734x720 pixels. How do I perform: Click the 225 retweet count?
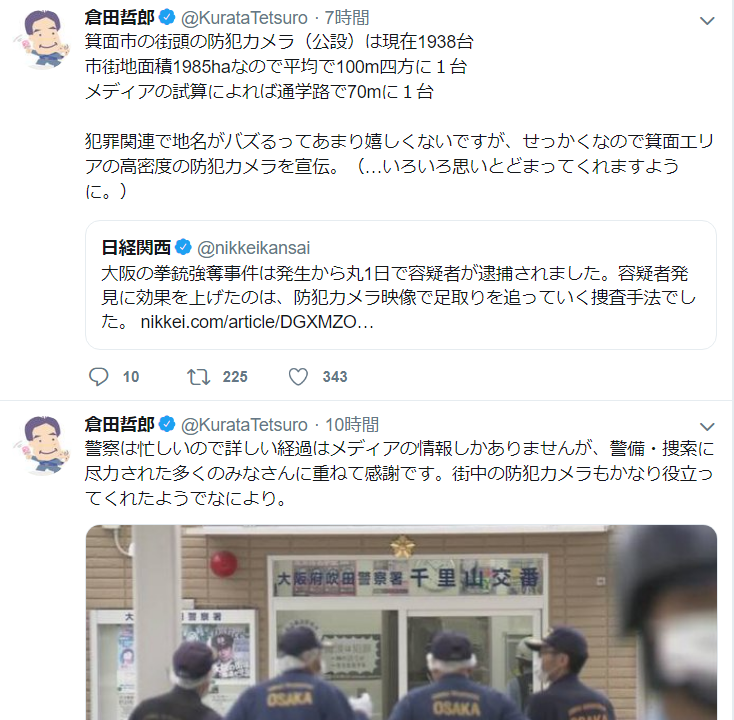click(x=235, y=377)
